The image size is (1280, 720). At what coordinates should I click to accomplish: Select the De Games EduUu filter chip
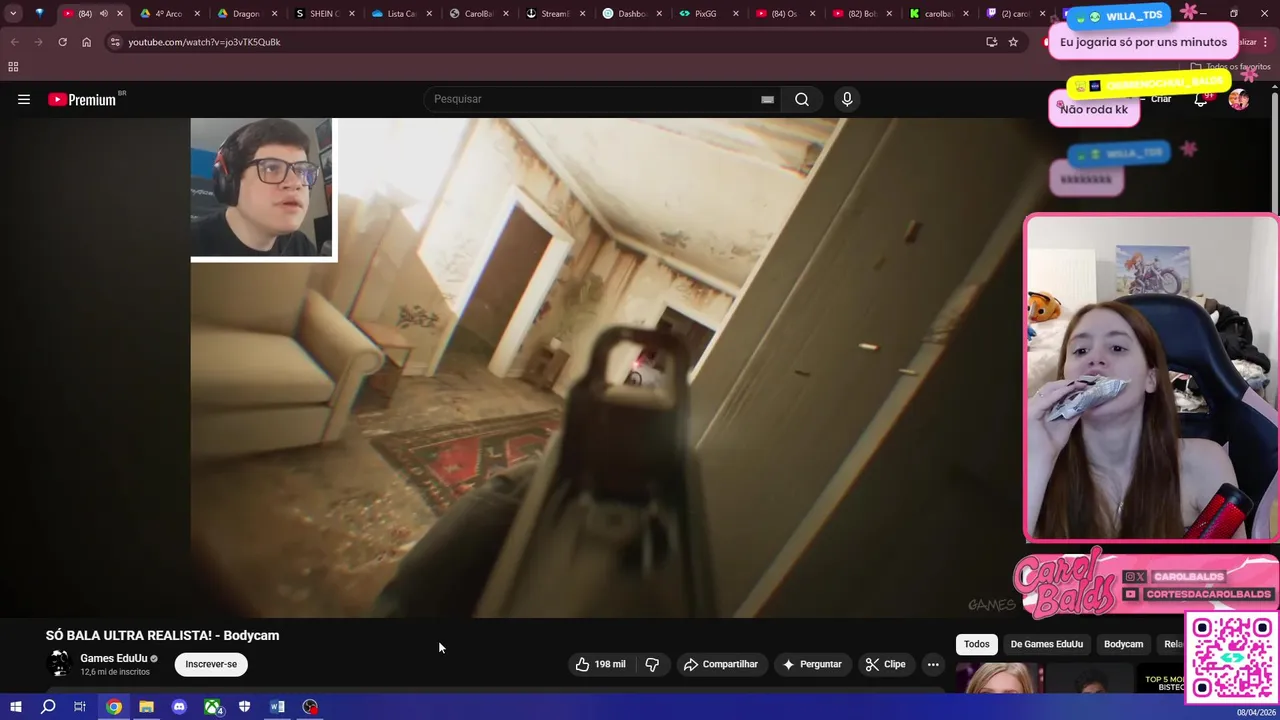pyautogui.click(x=1046, y=644)
